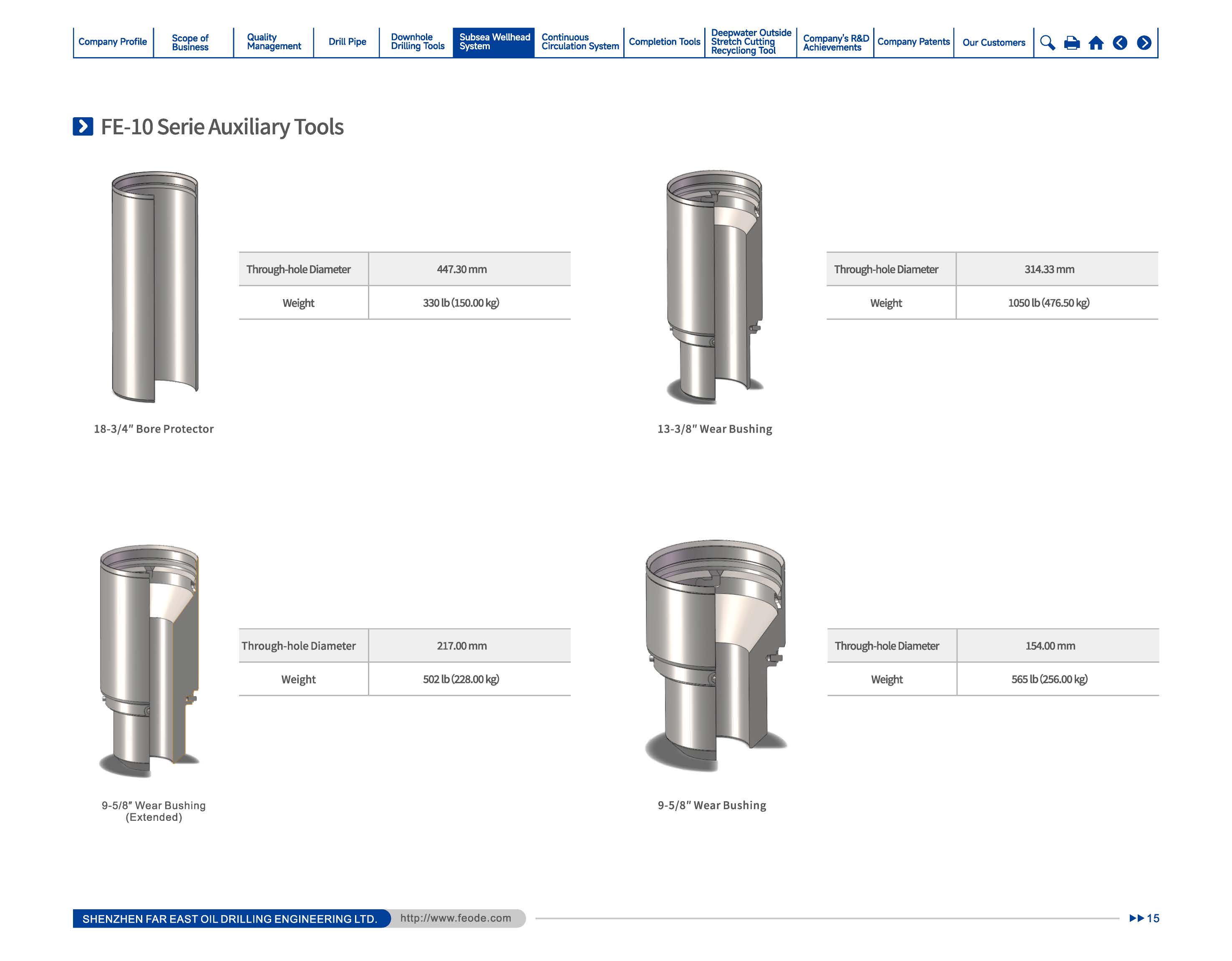Viewport: 1232px width, 961px height.
Task: Open the Quality Management section
Action: [x=274, y=42]
